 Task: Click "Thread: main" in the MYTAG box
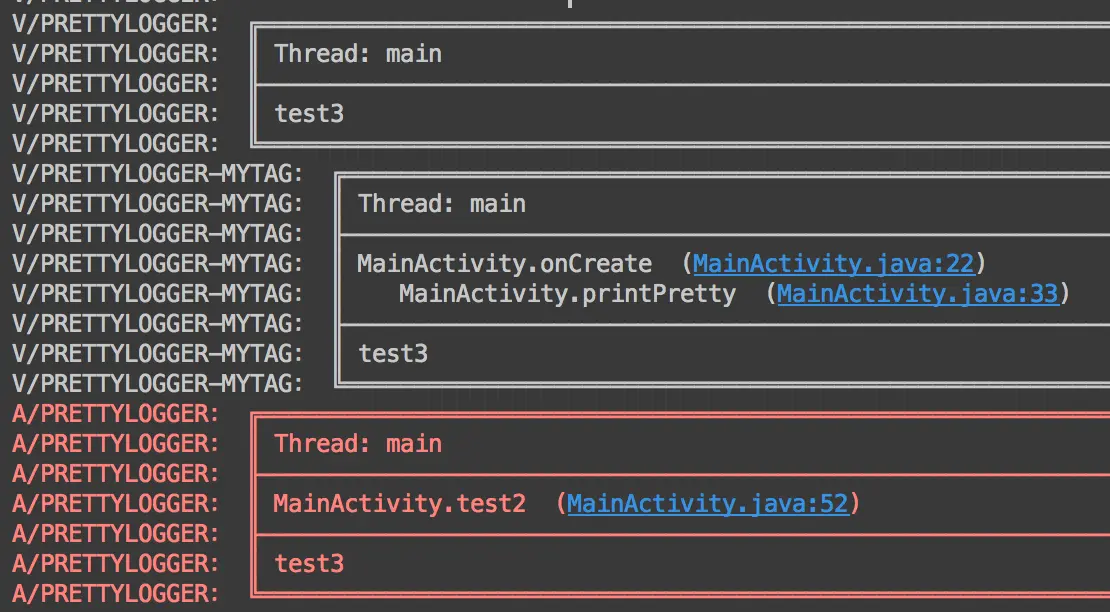(x=441, y=204)
